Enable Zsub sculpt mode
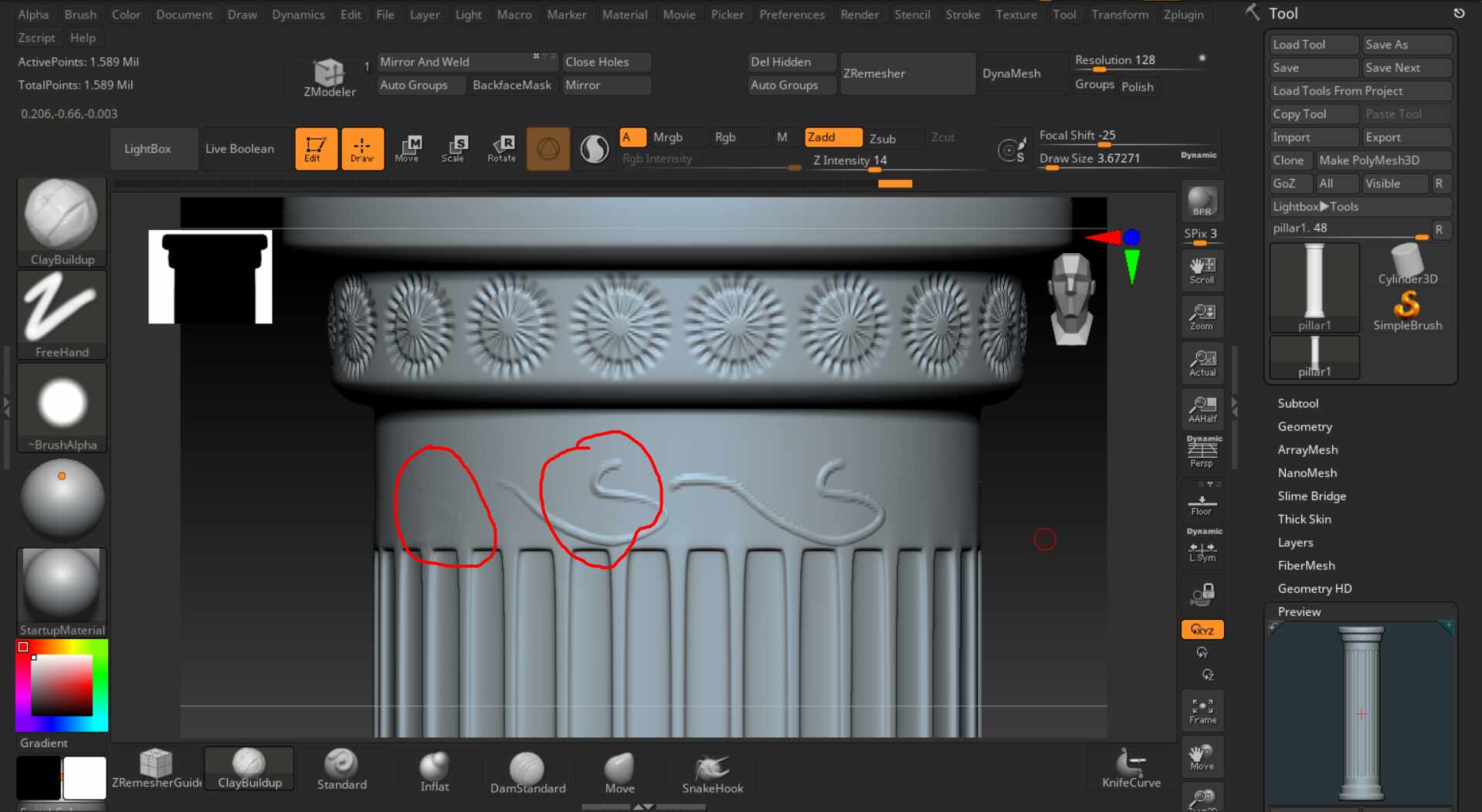The width and height of the screenshot is (1482, 812). 893,138
